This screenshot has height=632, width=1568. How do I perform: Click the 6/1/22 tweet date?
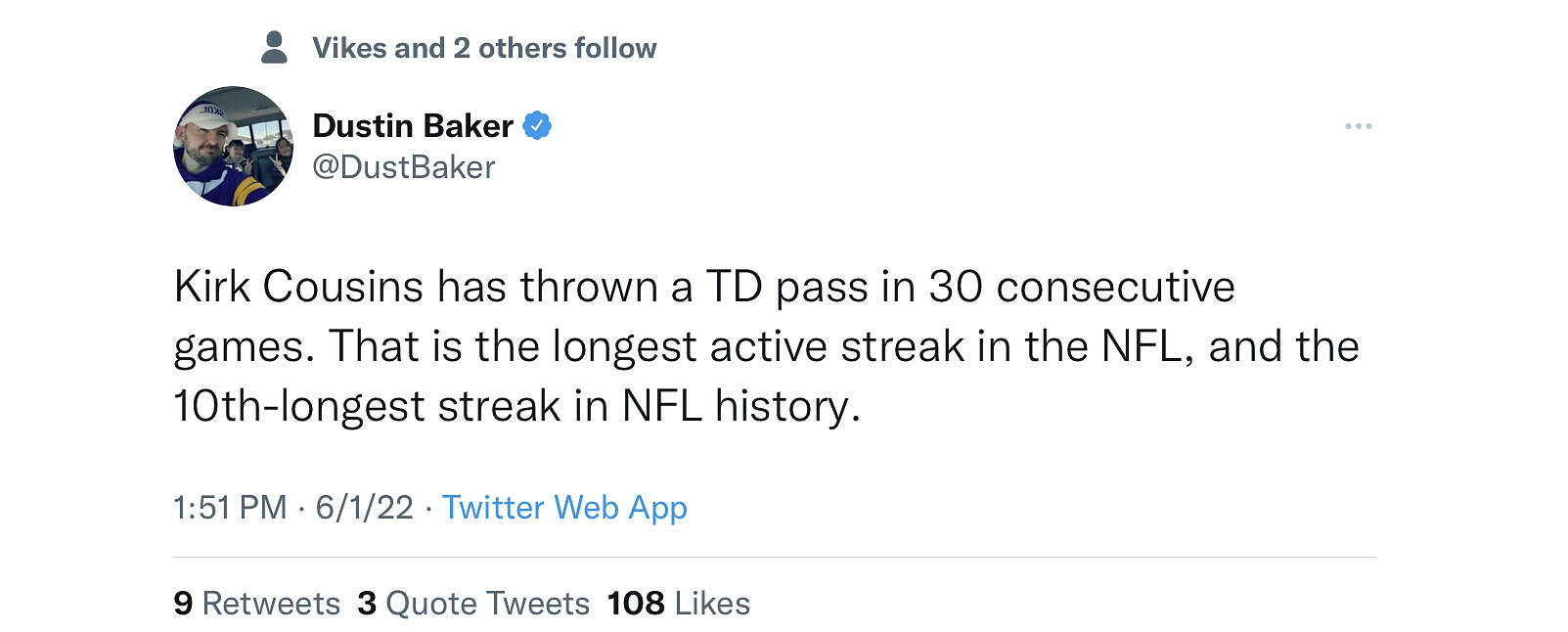(364, 507)
